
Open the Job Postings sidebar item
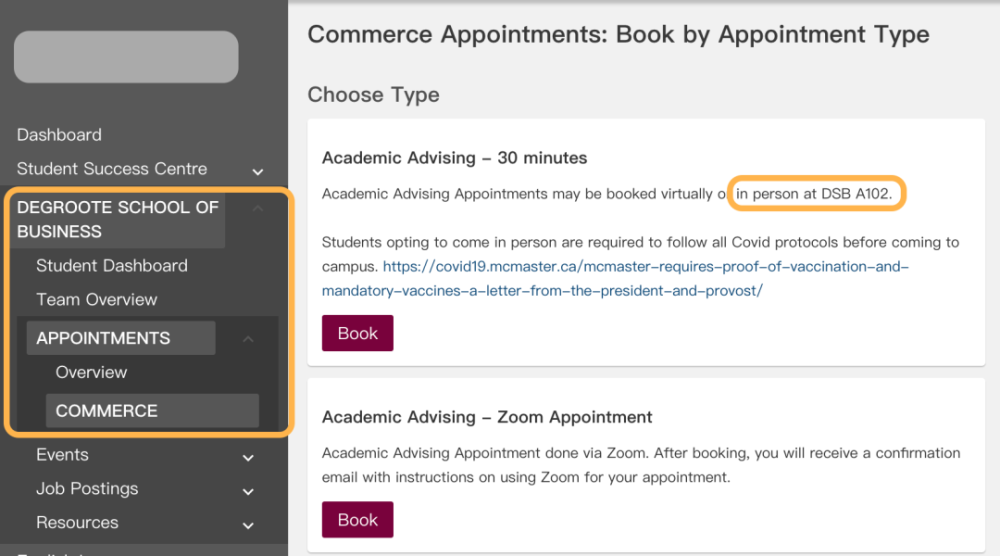click(x=87, y=489)
